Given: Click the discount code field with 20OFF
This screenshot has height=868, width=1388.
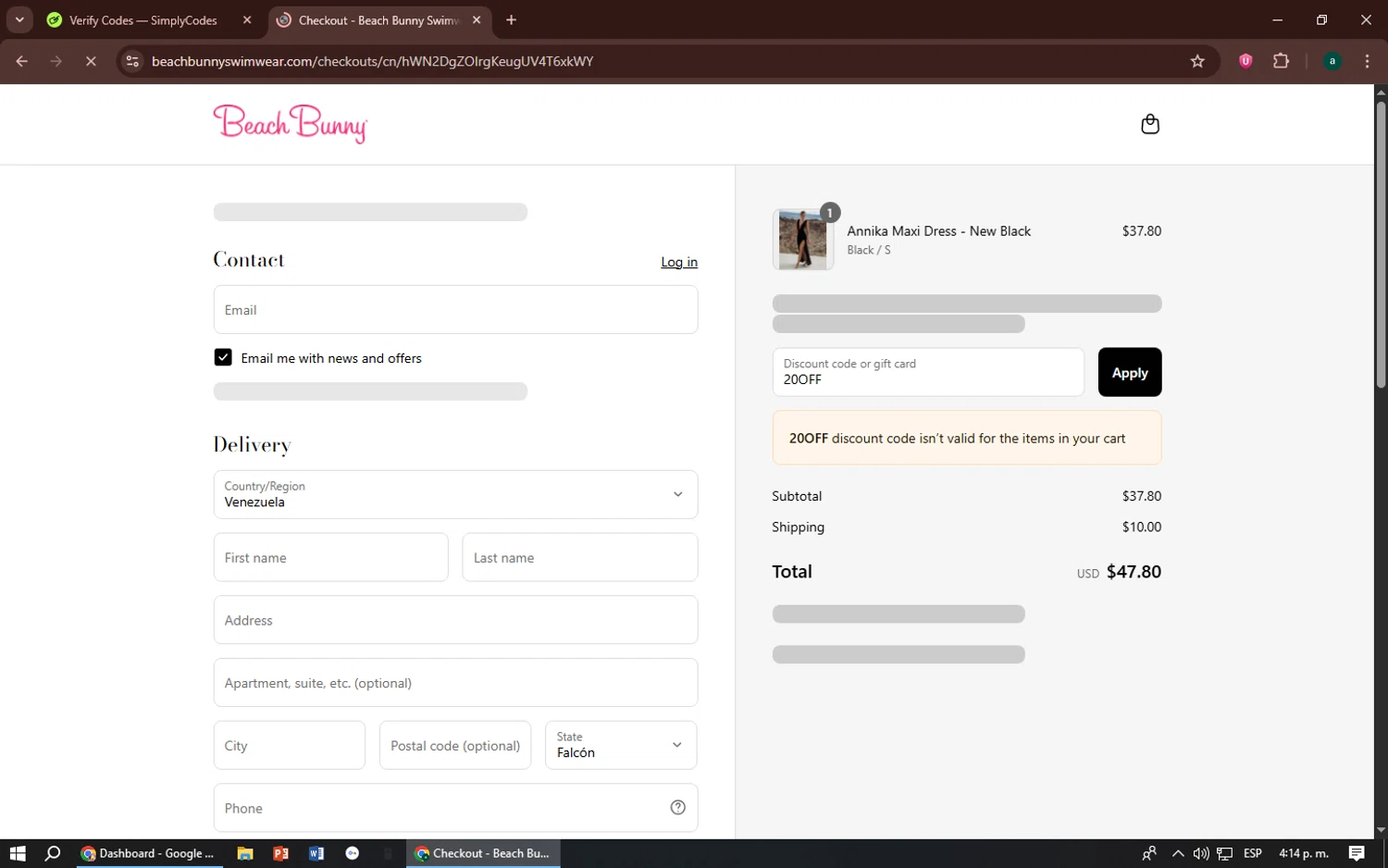Looking at the screenshot, I should (x=928, y=372).
